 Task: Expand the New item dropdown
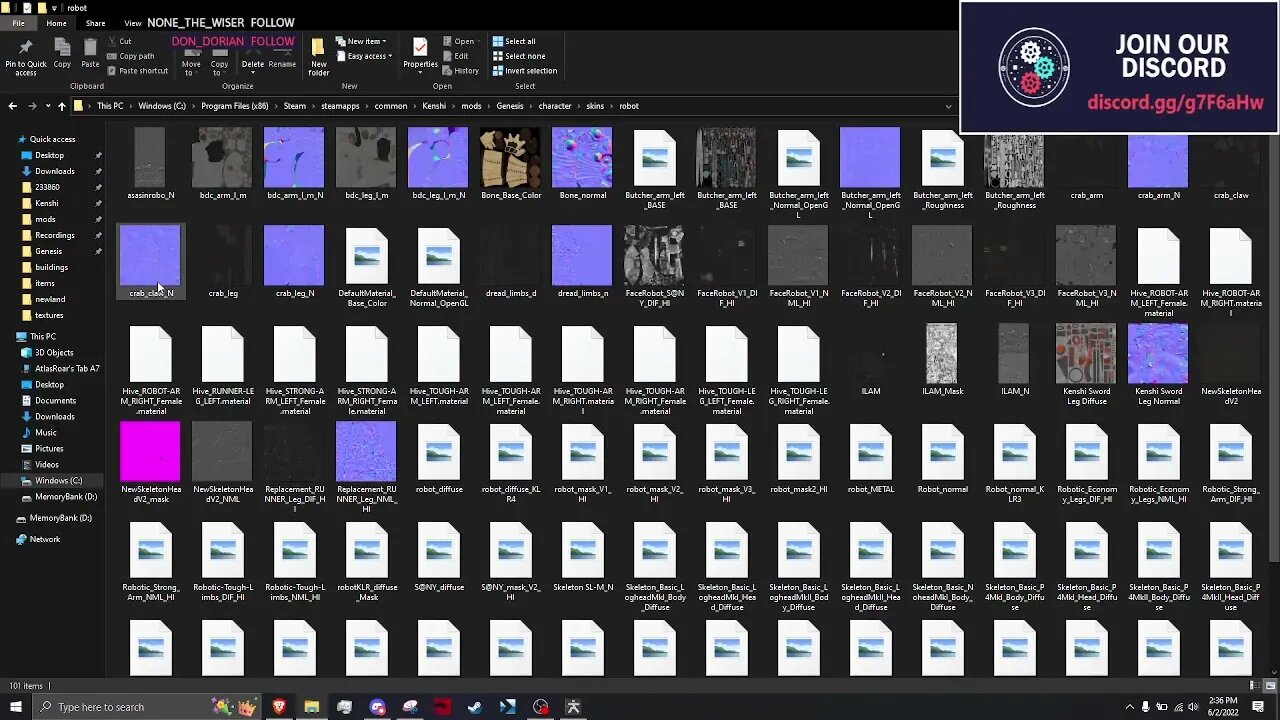(x=359, y=41)
